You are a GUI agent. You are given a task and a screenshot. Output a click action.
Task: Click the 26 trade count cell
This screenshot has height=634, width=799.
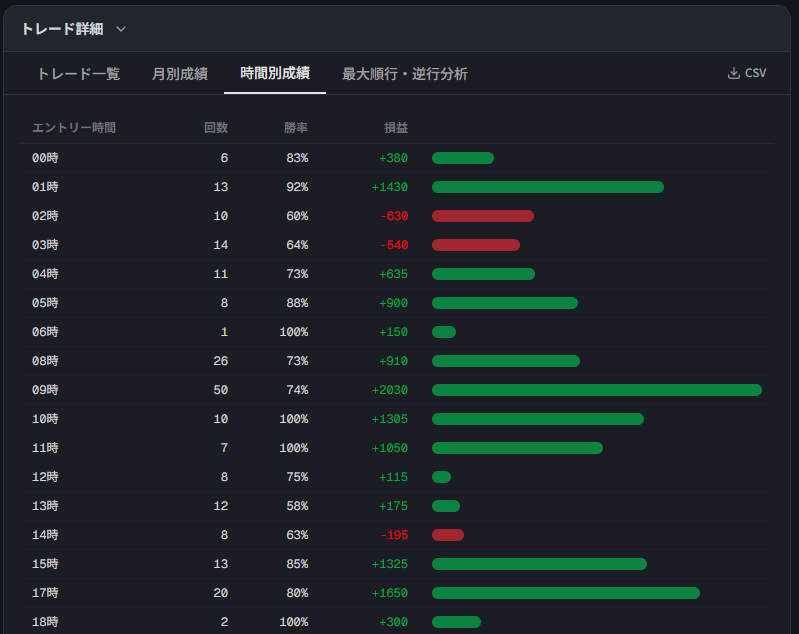point(221,361)
